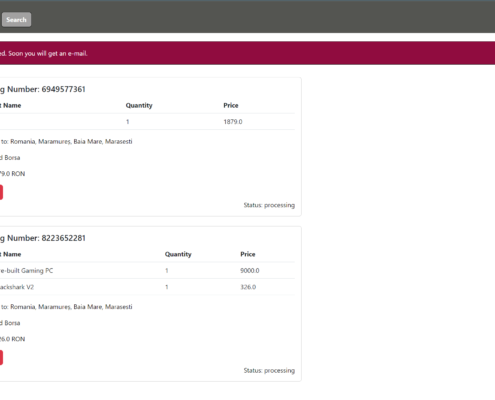Click the red button in order 8223652281

[1, 358]
